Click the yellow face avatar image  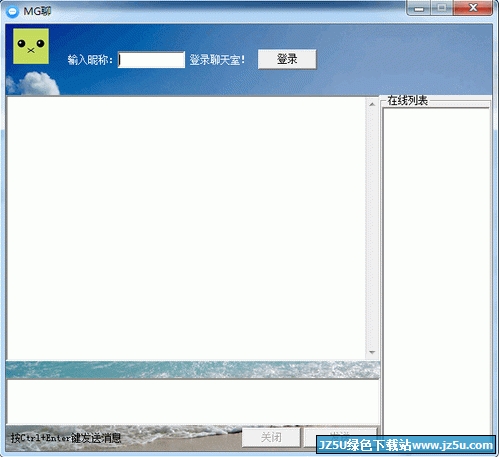point(31,46)
